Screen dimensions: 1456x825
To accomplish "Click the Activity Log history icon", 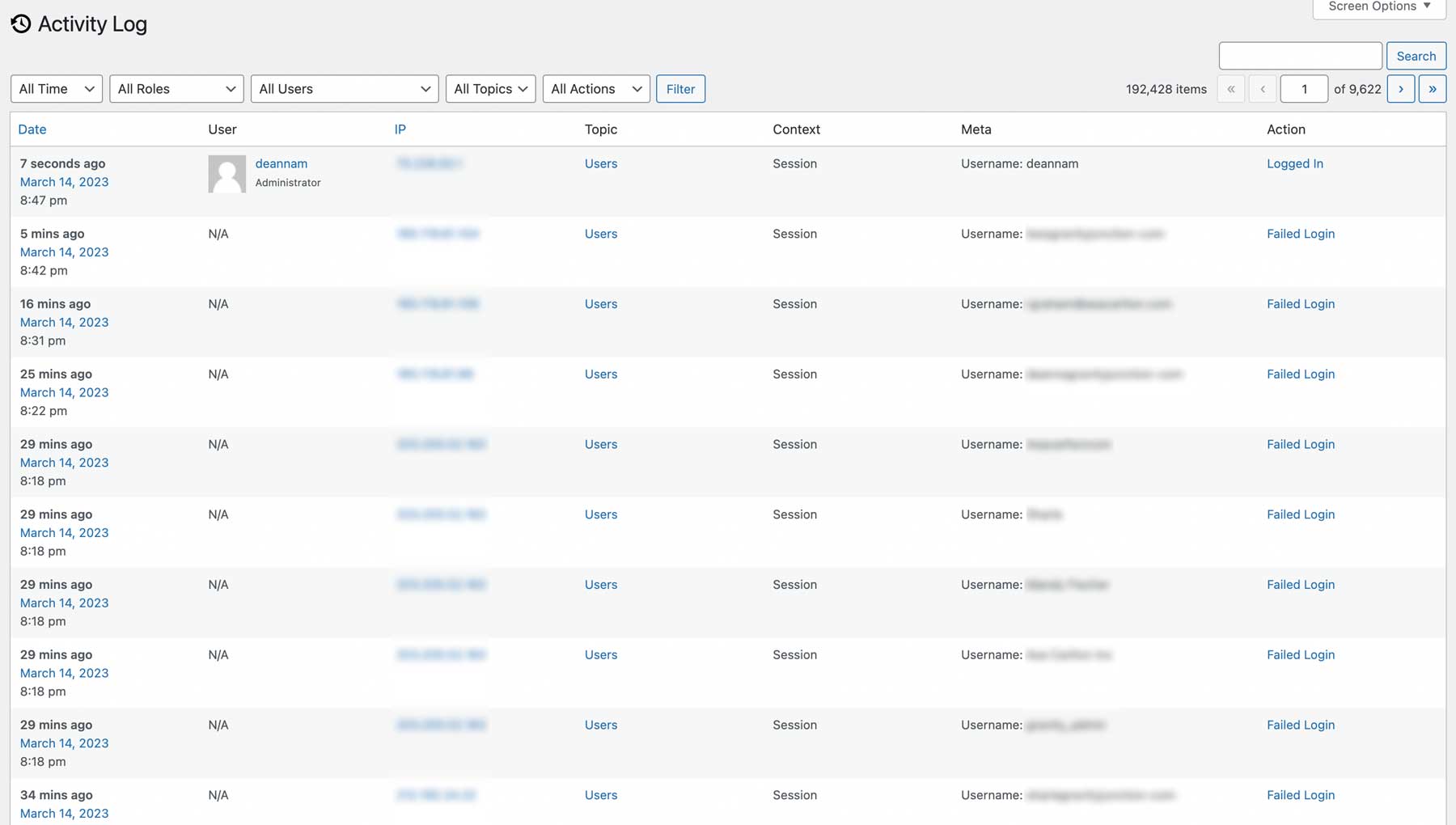I will [x=21, y=24].
